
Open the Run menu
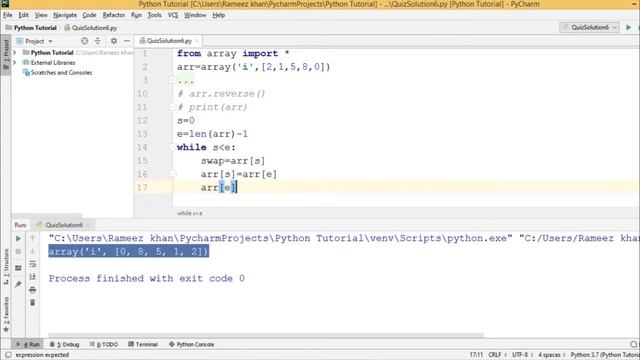(x=136, y=15)
